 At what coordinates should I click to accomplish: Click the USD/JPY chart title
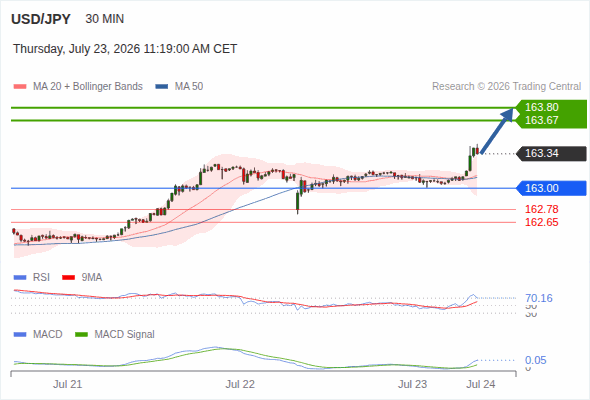pos(41,19)
